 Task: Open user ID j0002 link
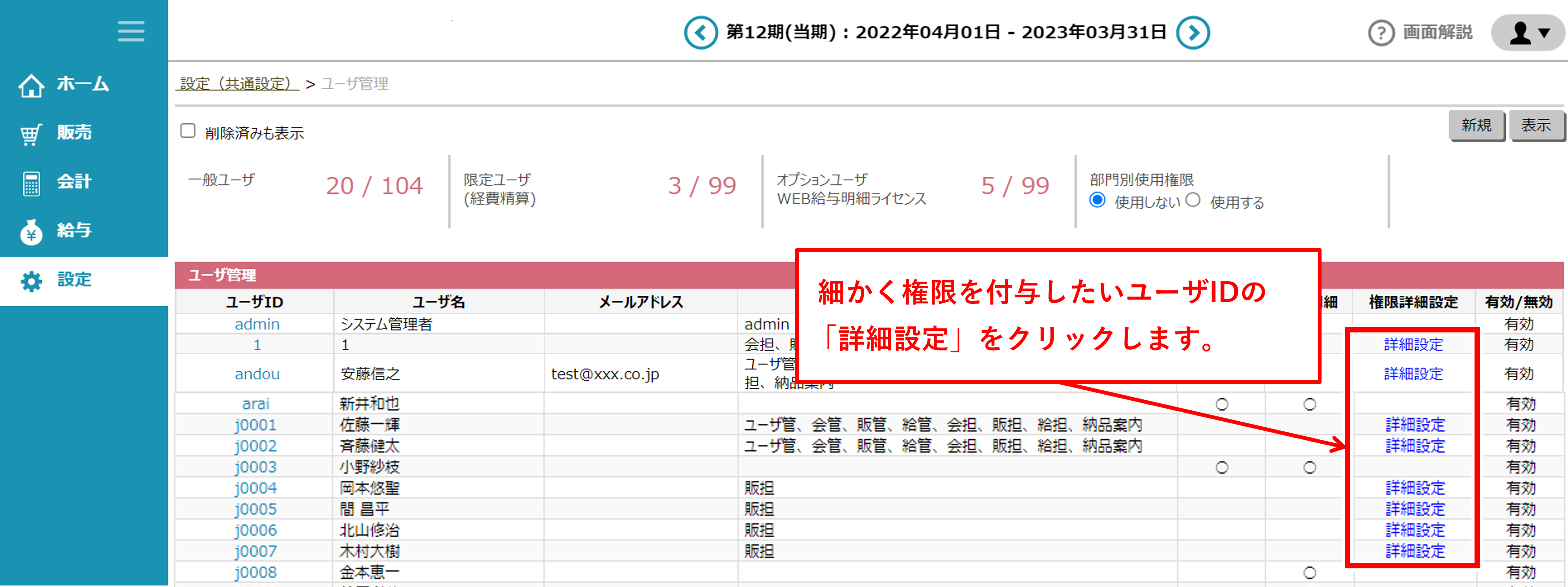coord(256,446)
